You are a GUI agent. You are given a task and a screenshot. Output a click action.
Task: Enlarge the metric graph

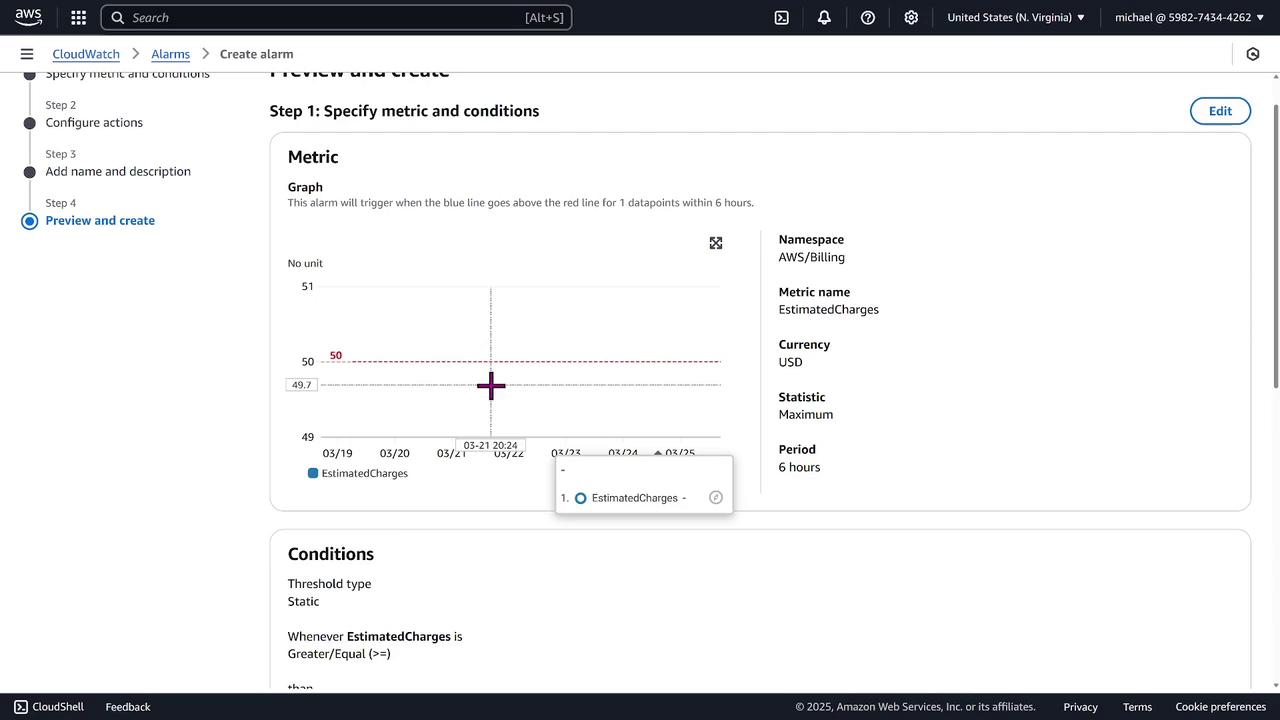tap(716, 243)
